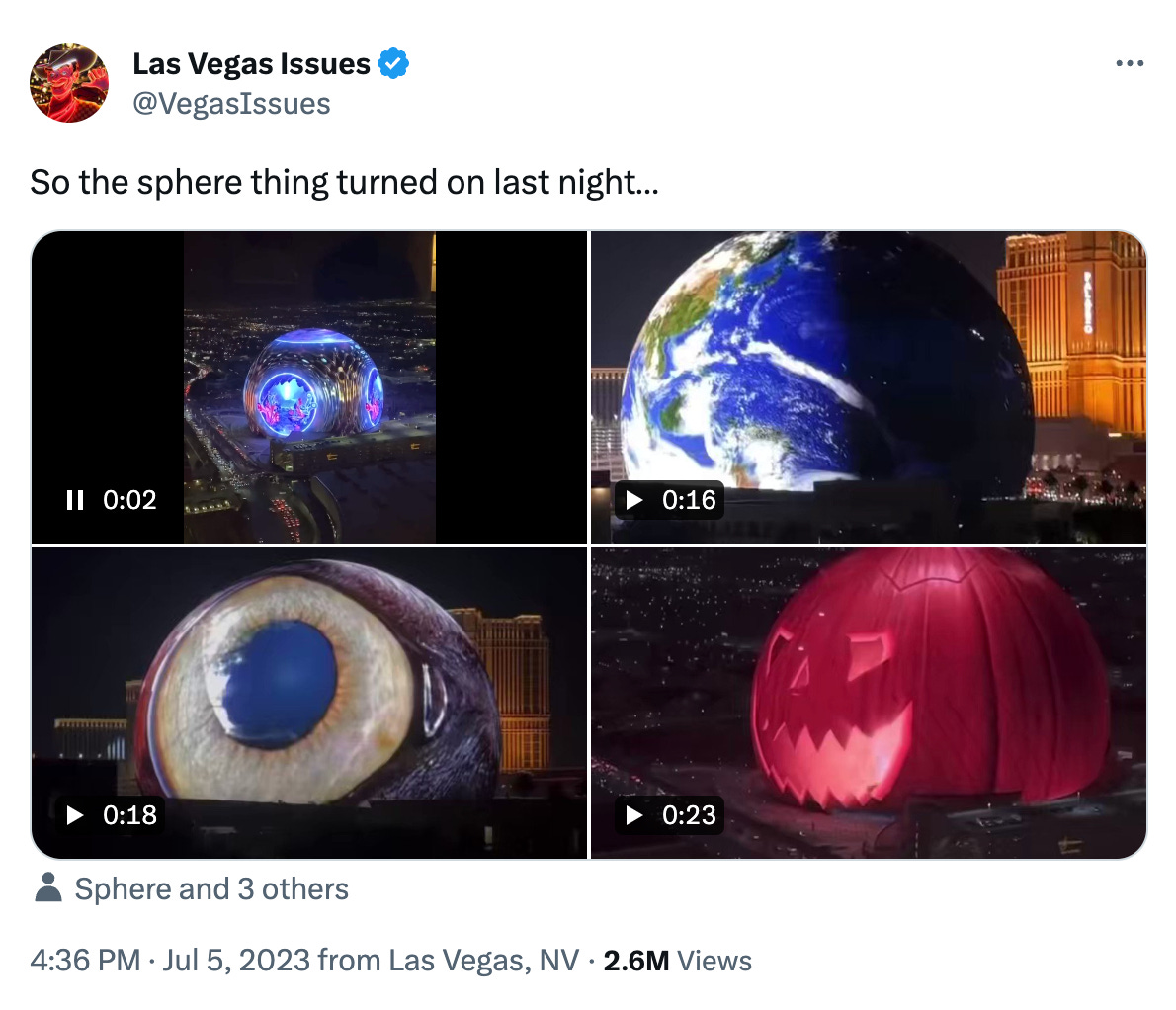1176x1010 pixels.
Task: Pause the first video playing at 0:02
Action: pos(75,500)
